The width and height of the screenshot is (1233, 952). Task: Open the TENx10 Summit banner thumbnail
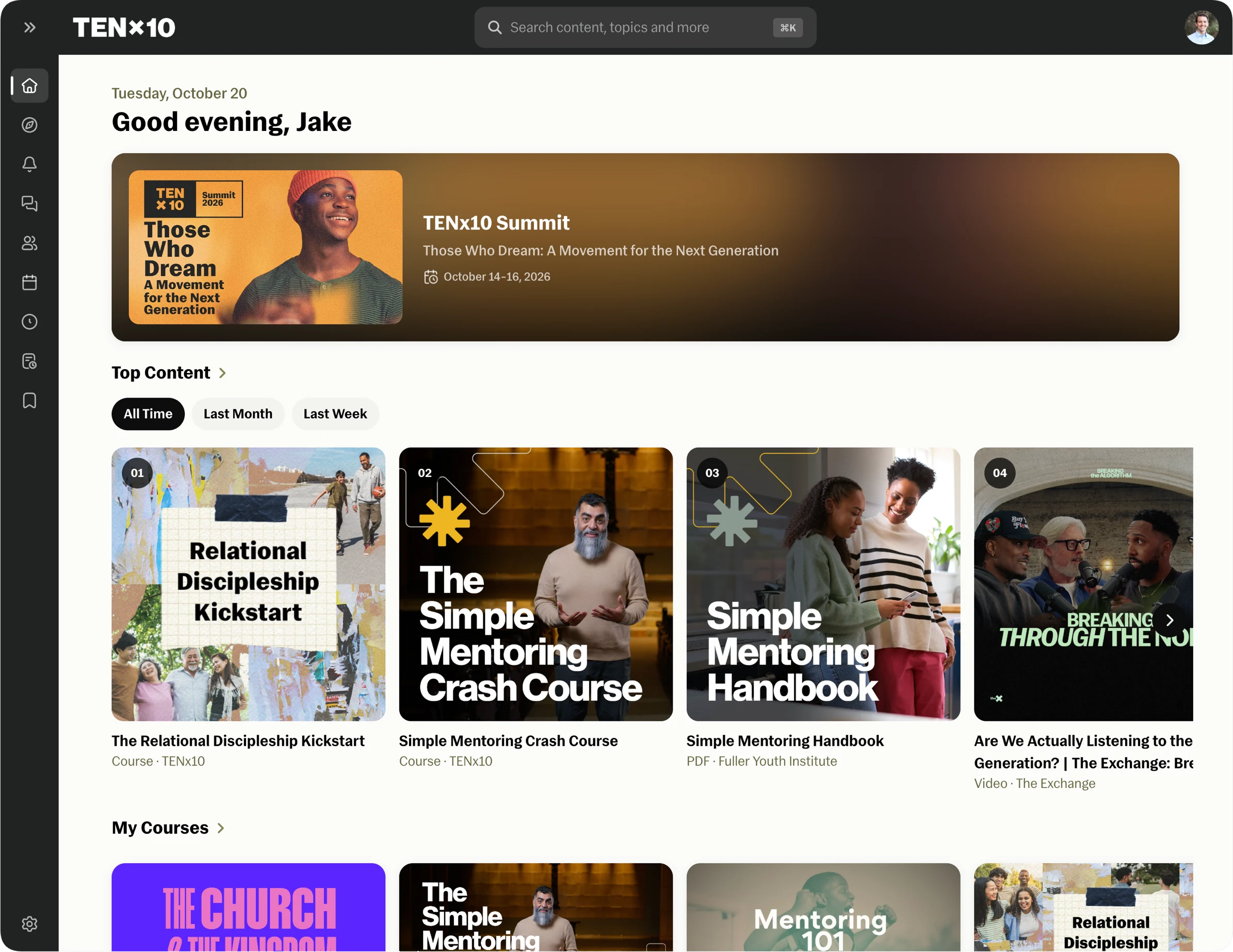[x=265, y=247]
